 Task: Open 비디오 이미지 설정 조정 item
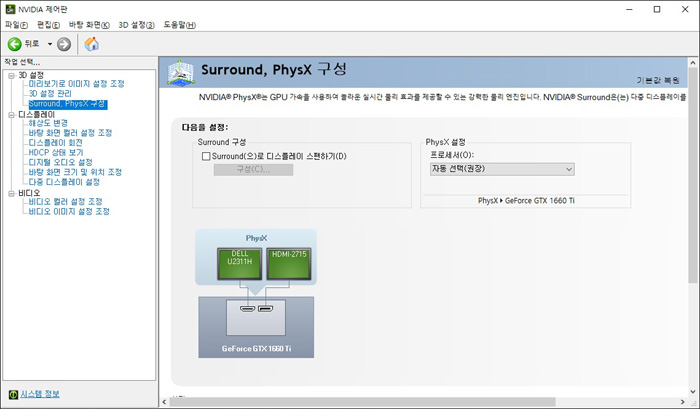coord(69,212)
